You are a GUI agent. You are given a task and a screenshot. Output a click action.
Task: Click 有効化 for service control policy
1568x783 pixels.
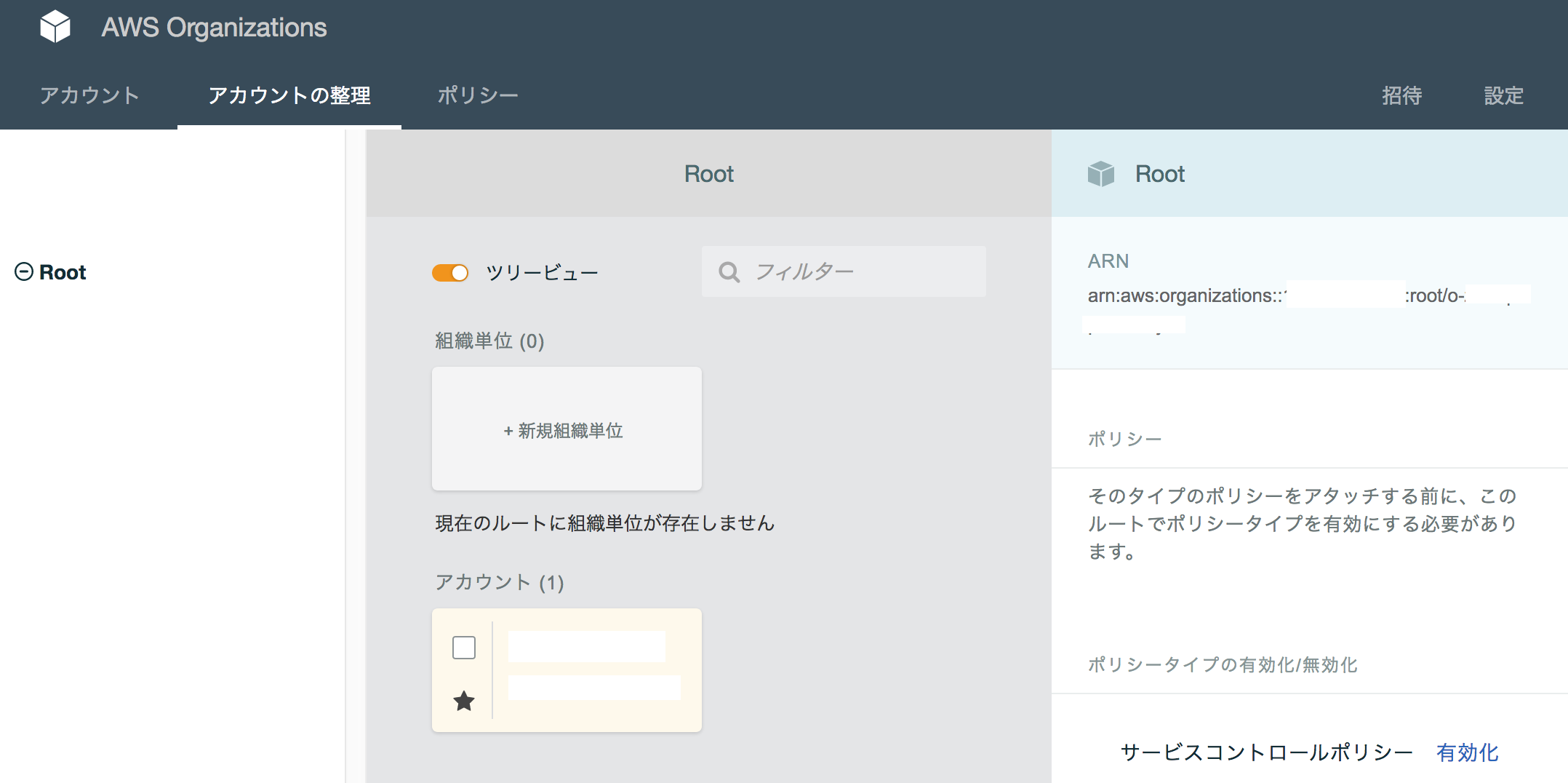pos(1467,752)
